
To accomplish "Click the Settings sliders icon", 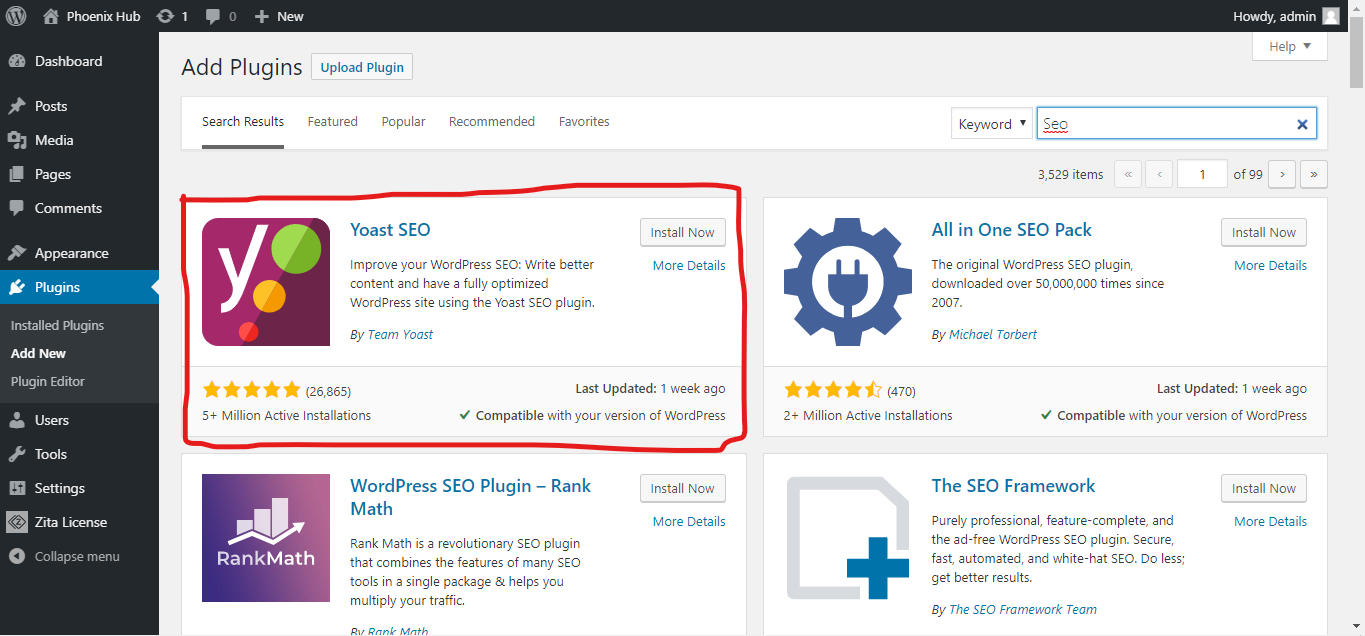I will click(17, 488).
